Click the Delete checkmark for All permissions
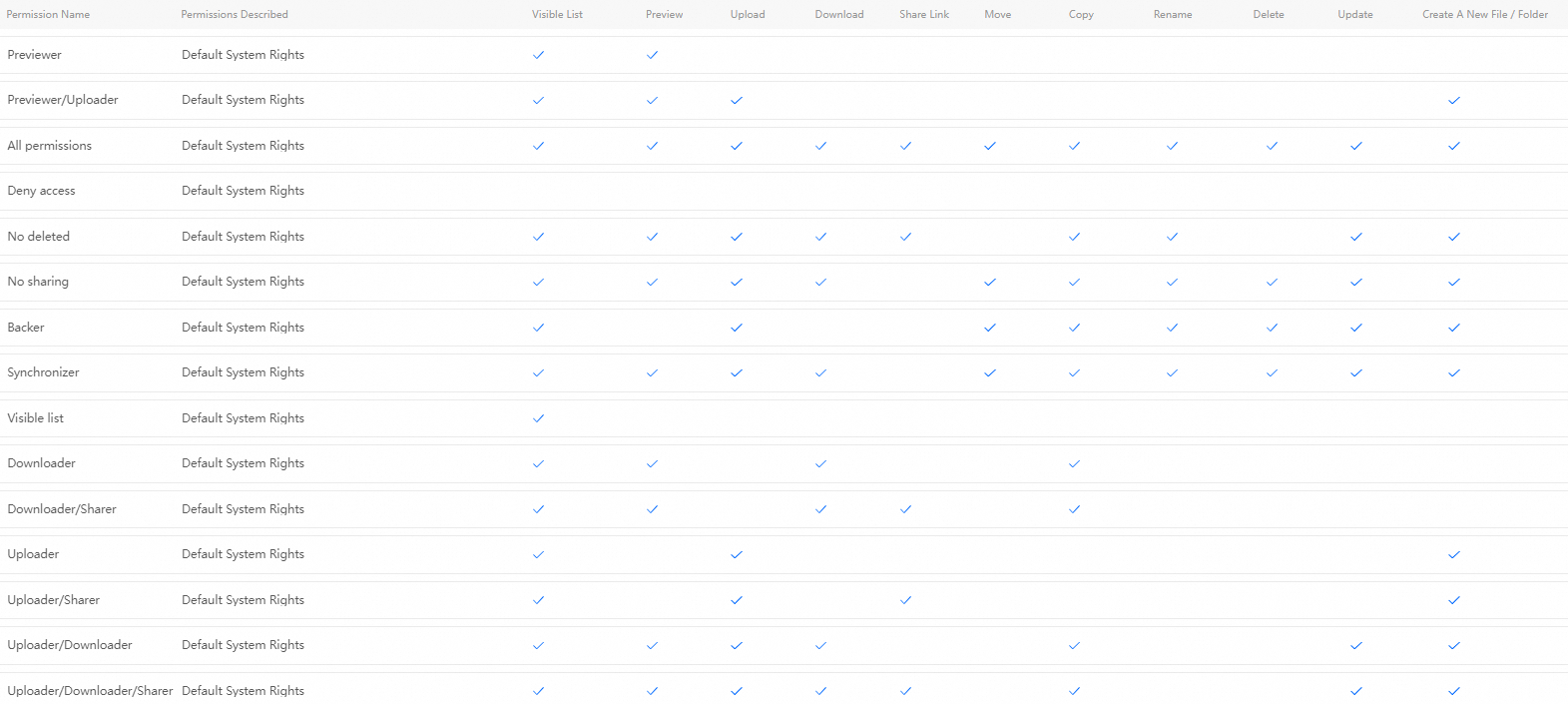Screen dimensions: 1568x704 [x=1272, y=146]
